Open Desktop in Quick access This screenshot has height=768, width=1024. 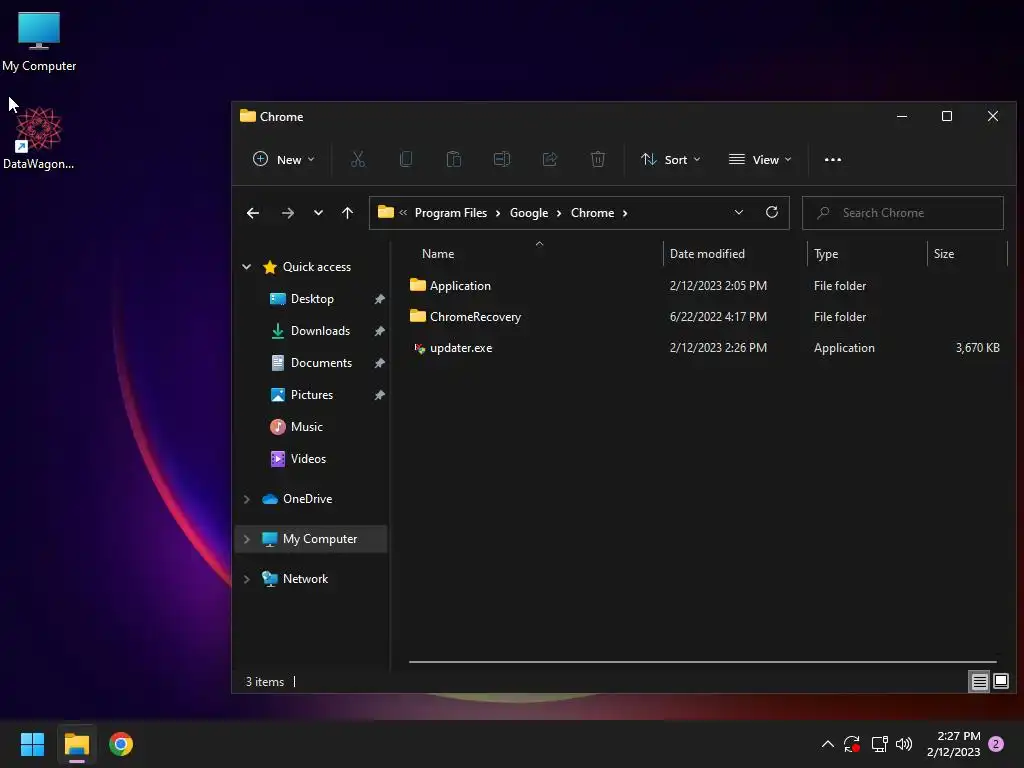coord(312,298)
